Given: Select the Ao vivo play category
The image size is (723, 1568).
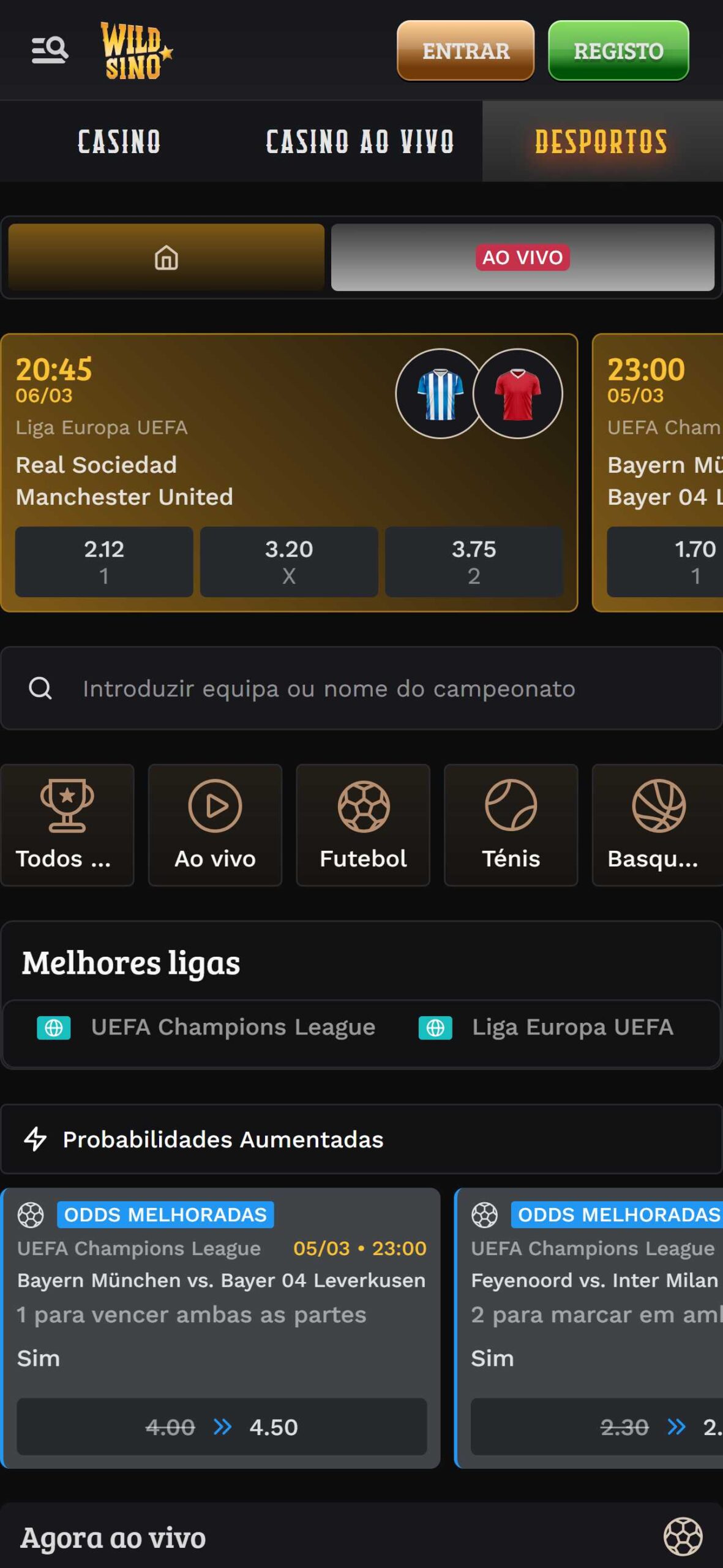Looking at the screenshot, I should pyautogui.click(x=215, y=824).
